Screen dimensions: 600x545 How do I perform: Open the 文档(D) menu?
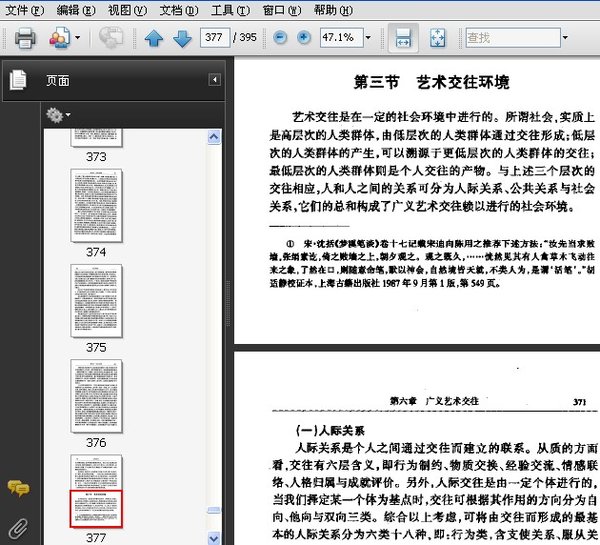pyautogui.click(x=179, y=10)
